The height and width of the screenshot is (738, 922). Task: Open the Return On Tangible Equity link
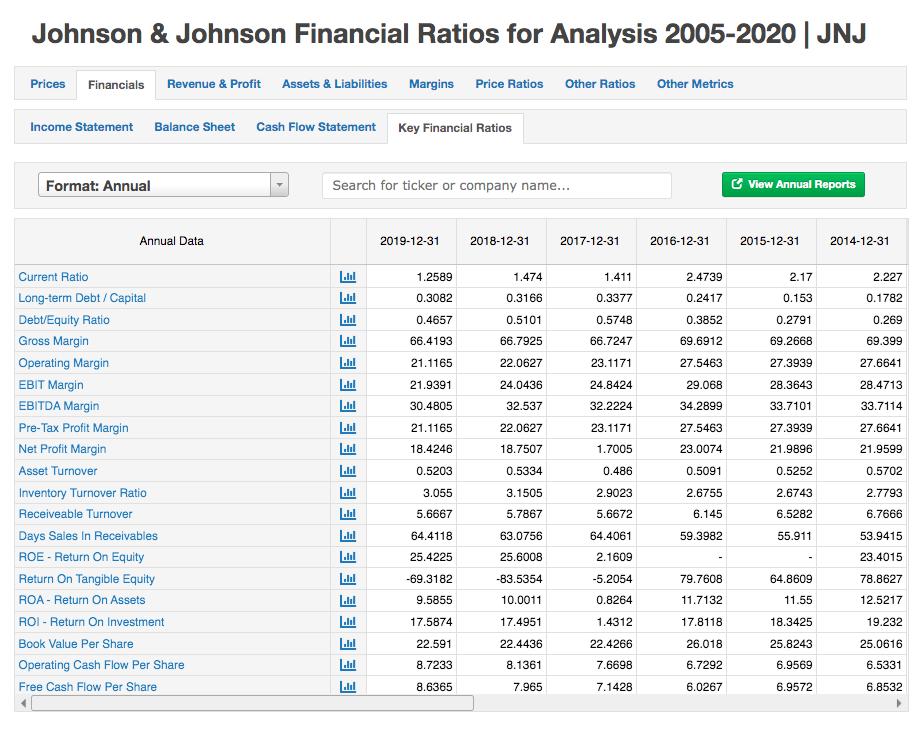pos(86,579)
